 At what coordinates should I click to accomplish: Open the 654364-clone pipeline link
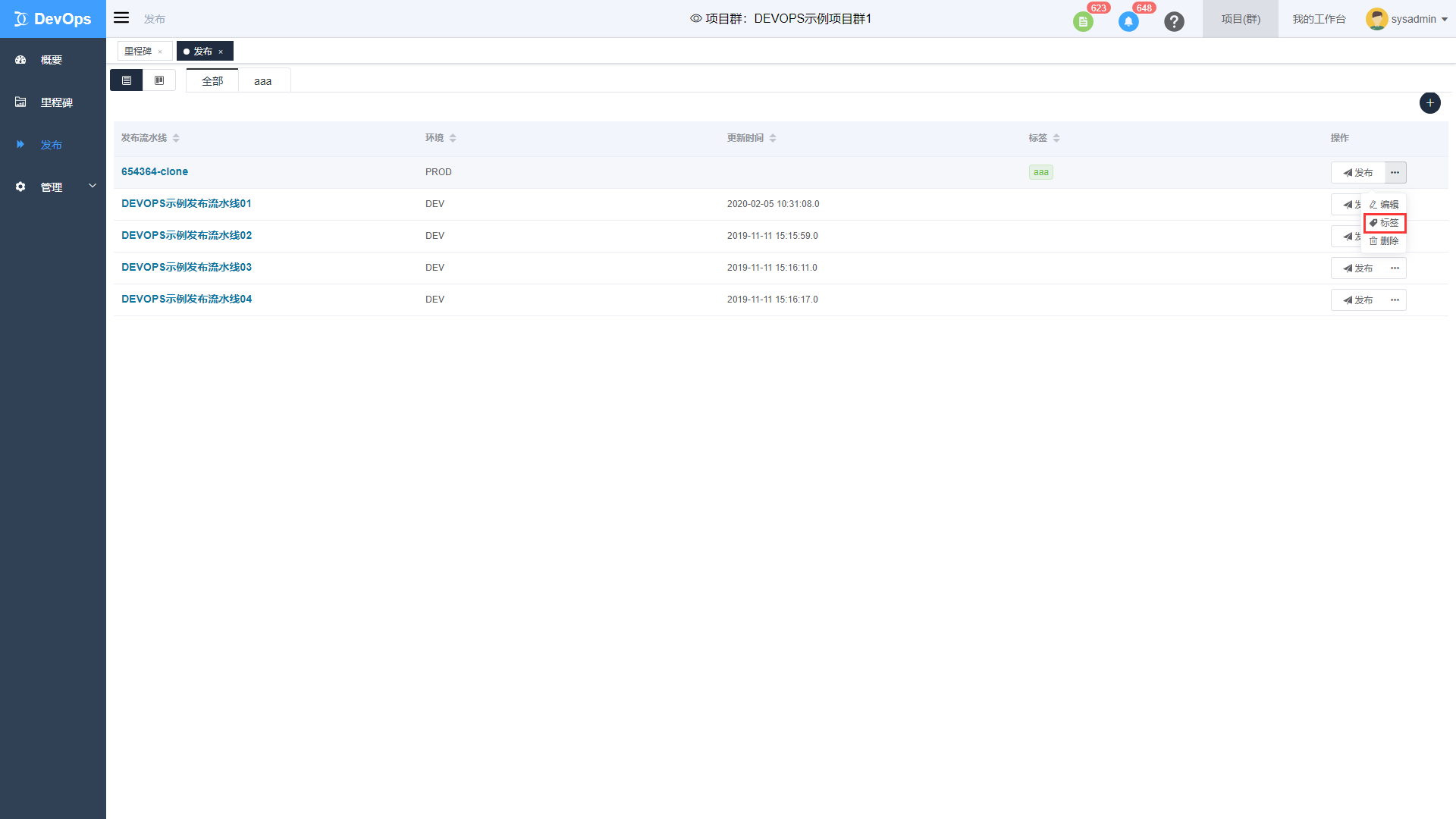[155, 172]
